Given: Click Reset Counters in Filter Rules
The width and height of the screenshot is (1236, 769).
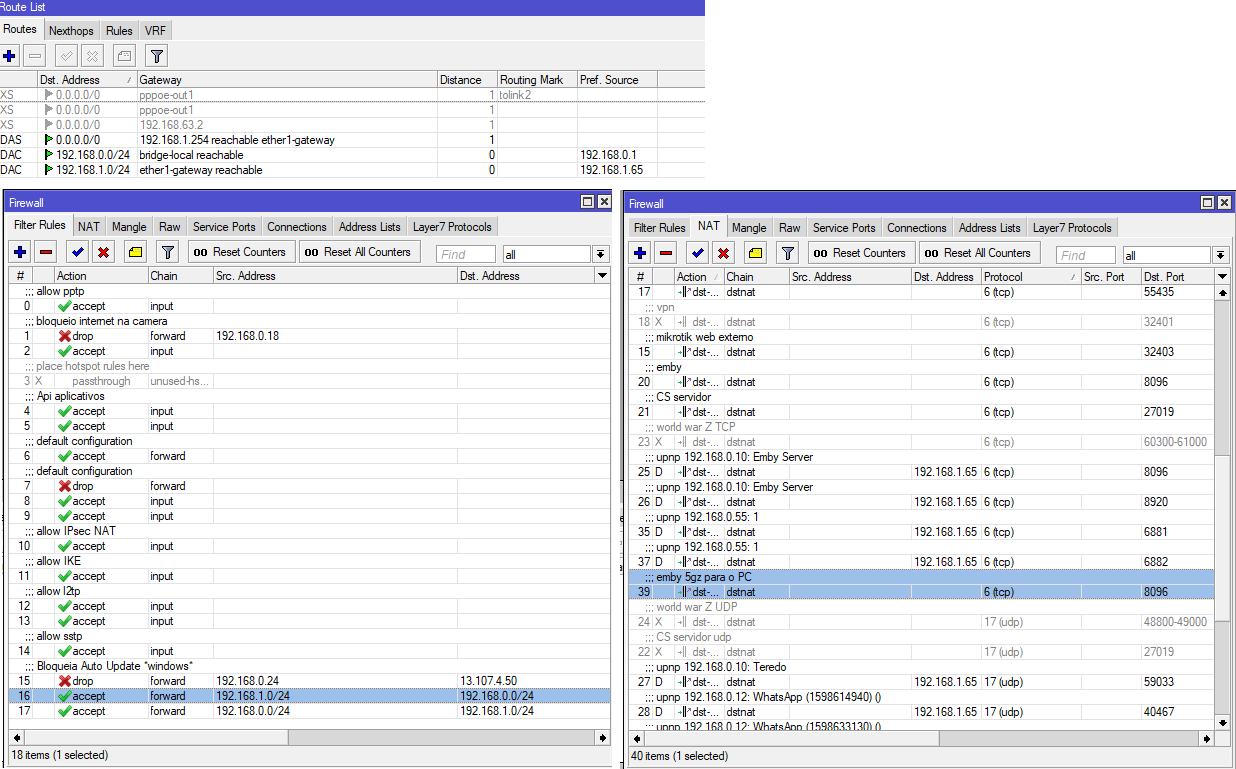Looking at the screenshot, I should coord(240,251).
